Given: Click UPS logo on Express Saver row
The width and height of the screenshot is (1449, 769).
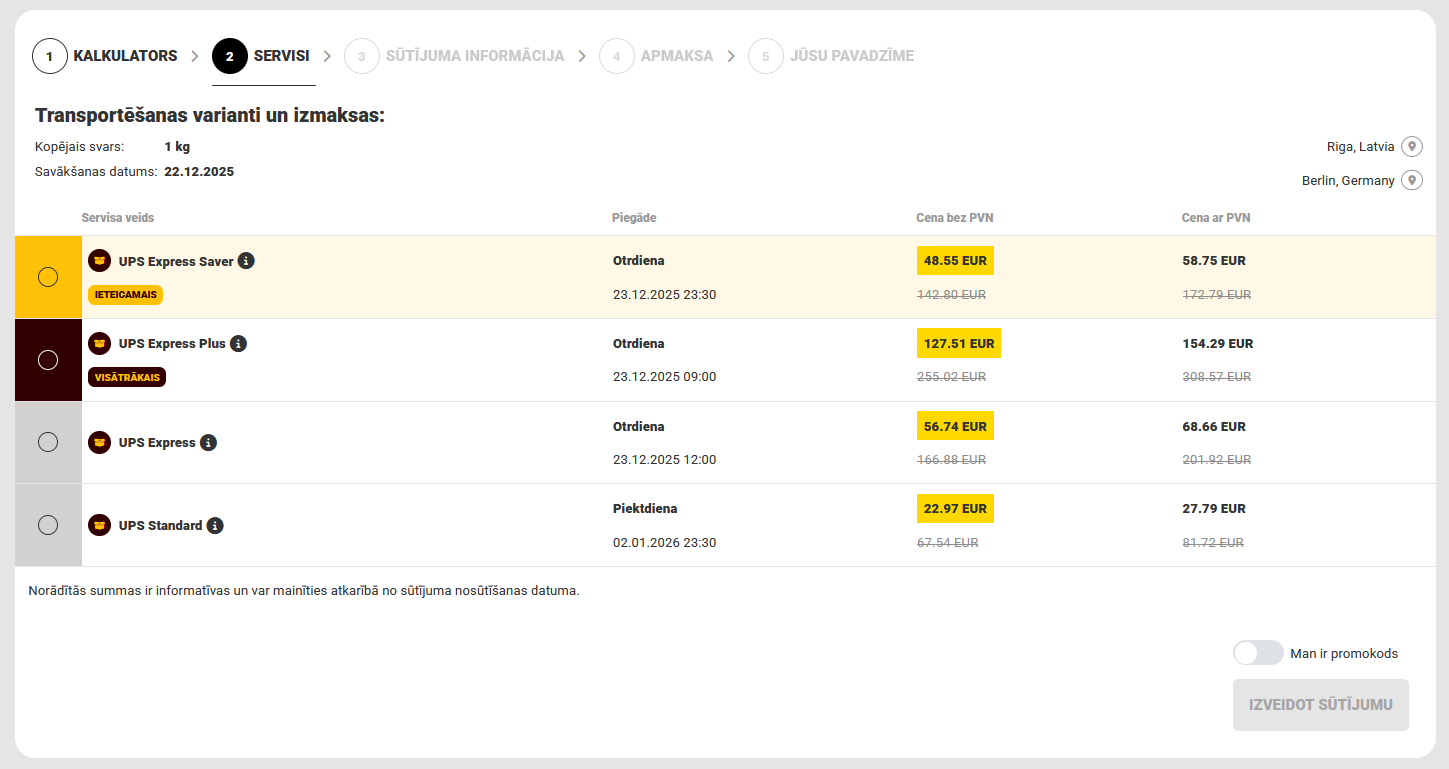Looking at the screenshot, I should [99, 261].
